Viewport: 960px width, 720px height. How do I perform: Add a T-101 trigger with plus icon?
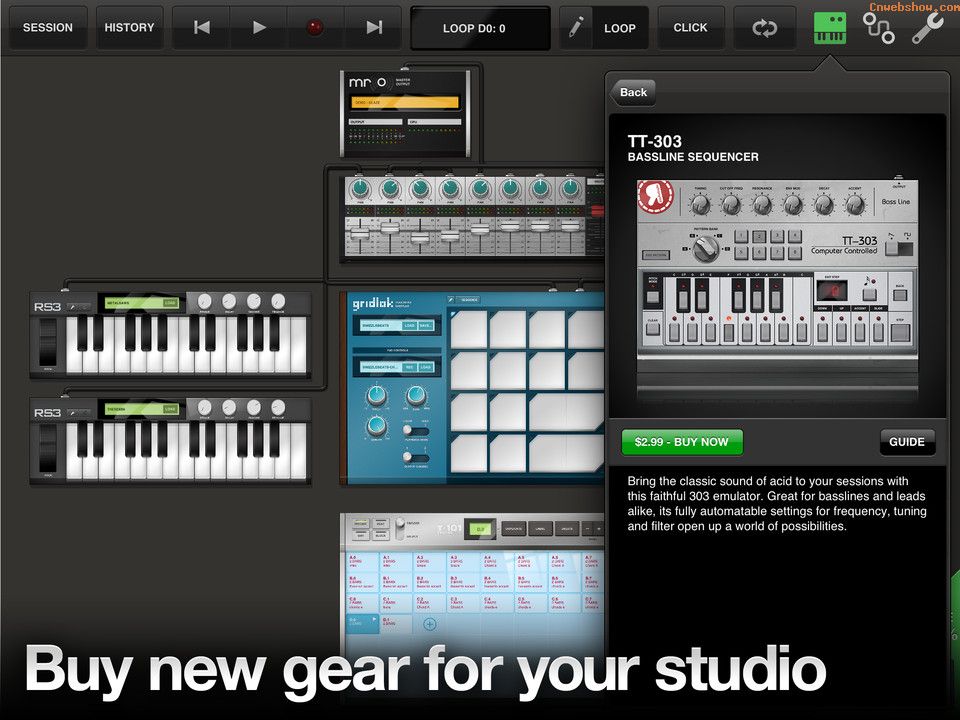pyautogui.click(x=430, y=624)
